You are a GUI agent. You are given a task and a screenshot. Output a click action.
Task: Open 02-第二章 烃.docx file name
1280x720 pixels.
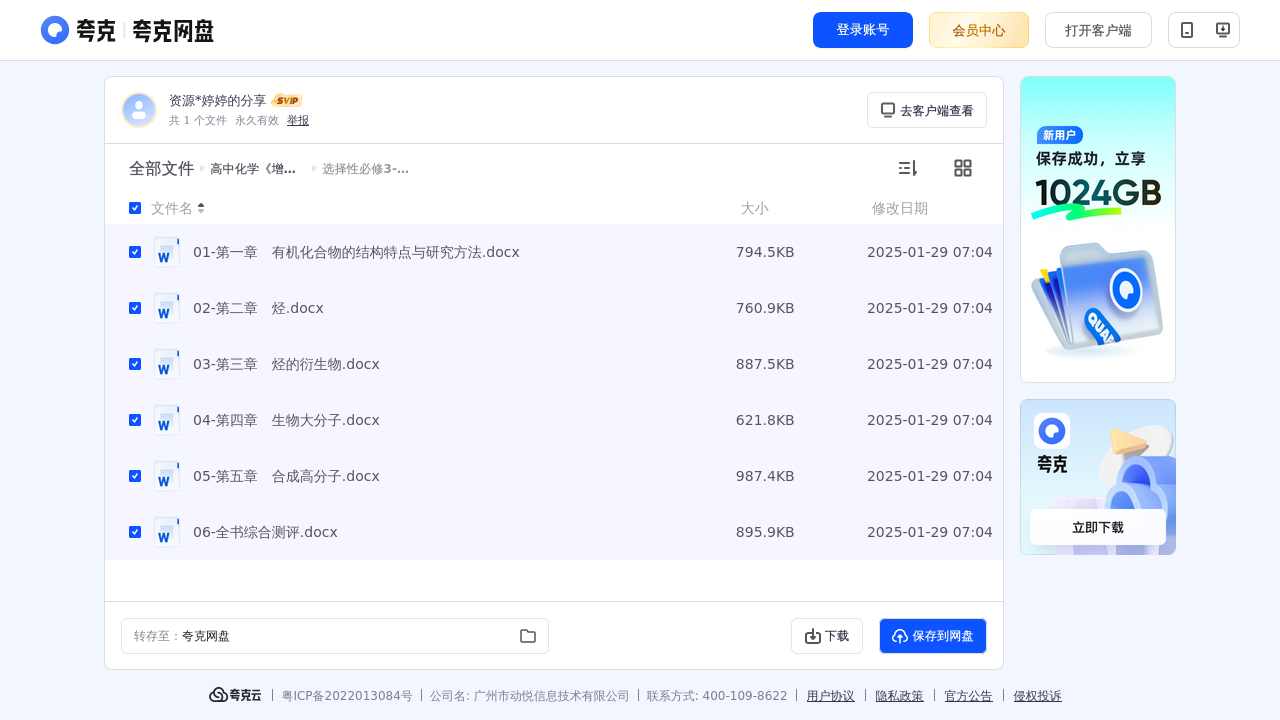coord(258,308)
